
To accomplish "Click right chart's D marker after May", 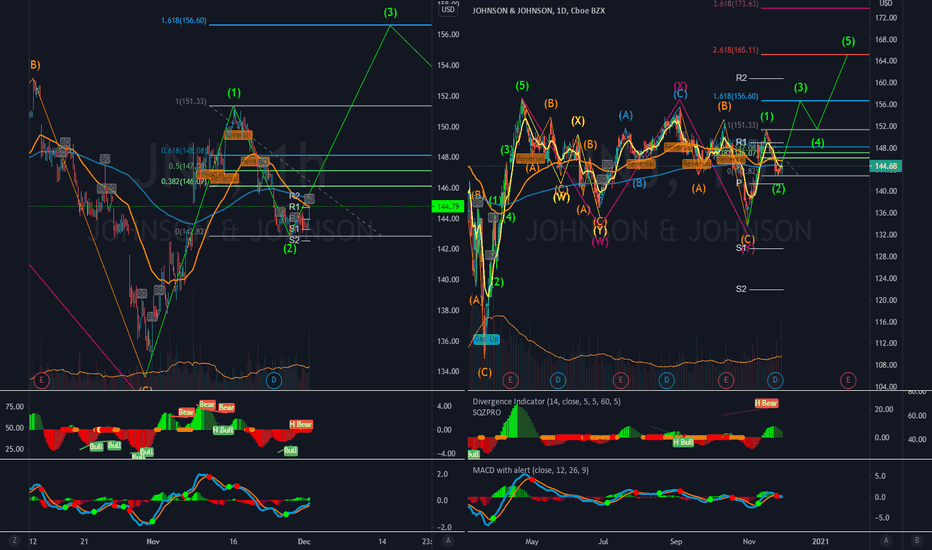I will (x=558, y=380).
